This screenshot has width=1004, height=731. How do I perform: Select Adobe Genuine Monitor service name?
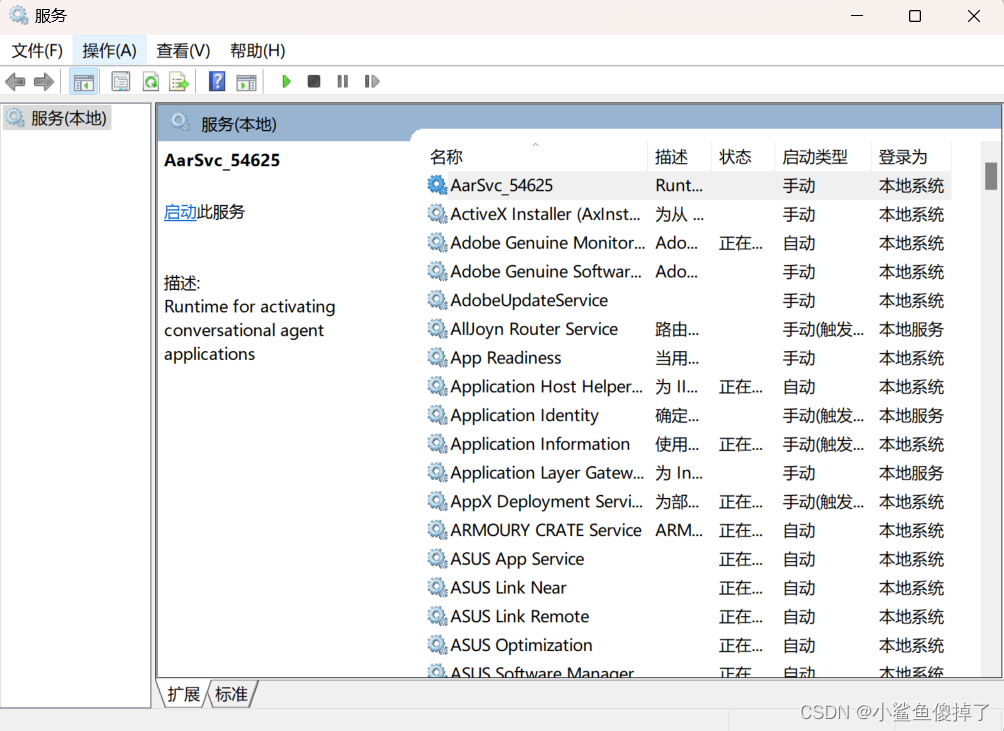click(547, 243)
